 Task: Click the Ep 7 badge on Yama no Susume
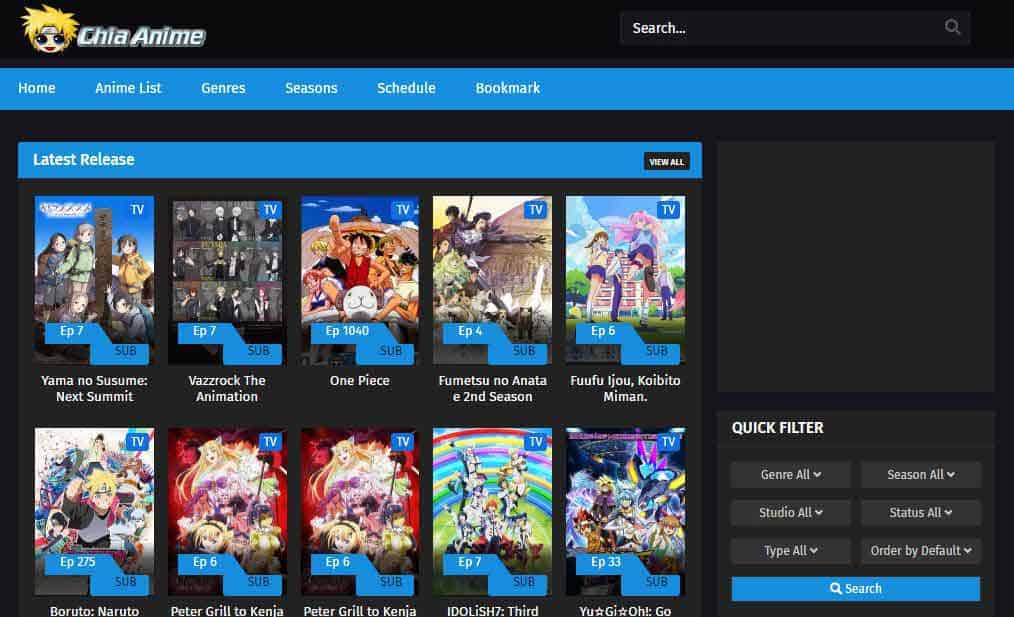point(72,331)
